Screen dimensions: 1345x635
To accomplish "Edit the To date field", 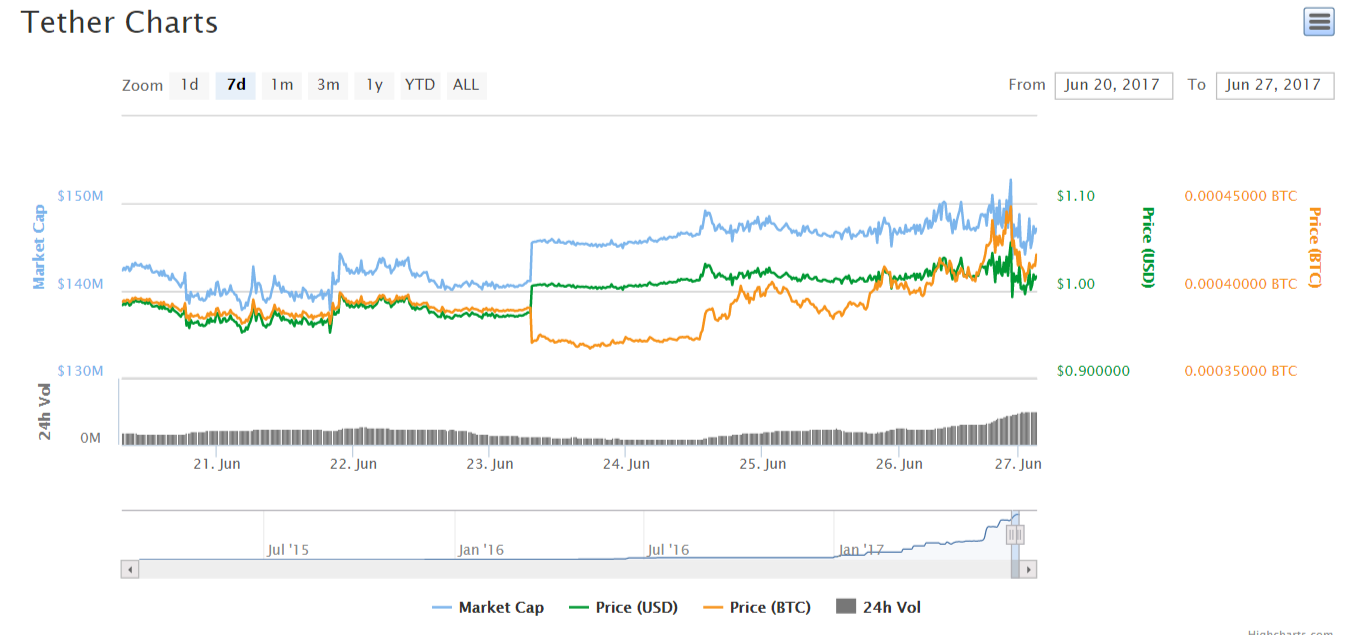I will click(x=1274, y=85).
